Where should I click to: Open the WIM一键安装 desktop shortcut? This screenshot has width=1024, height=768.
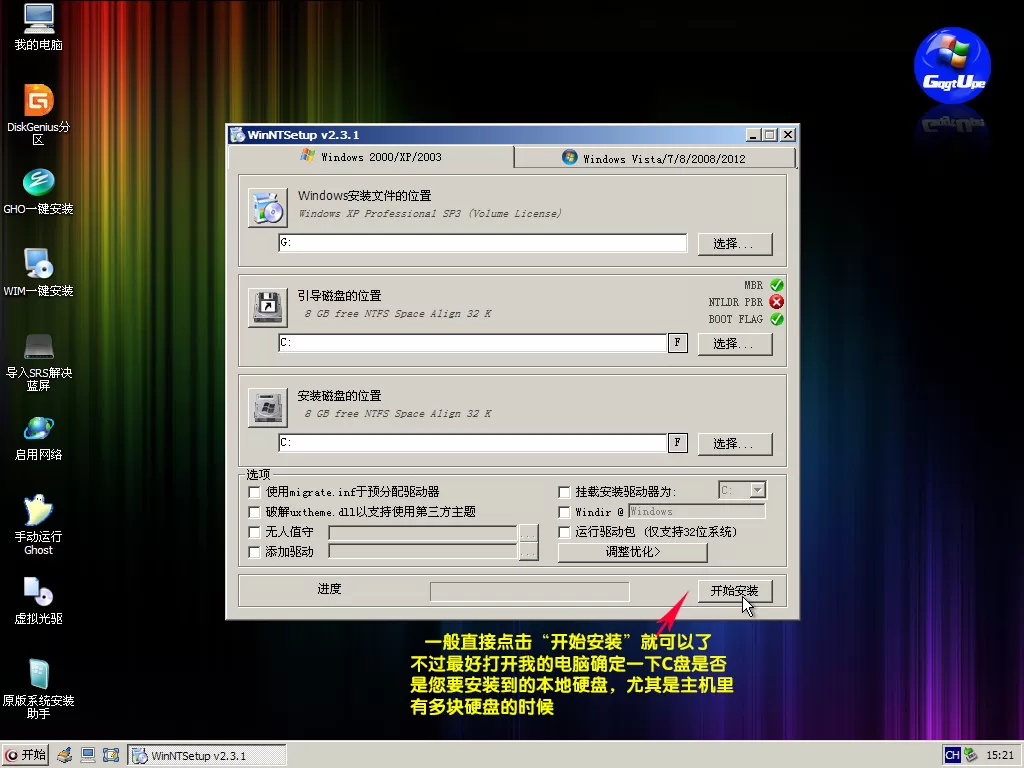pos(38,264)
